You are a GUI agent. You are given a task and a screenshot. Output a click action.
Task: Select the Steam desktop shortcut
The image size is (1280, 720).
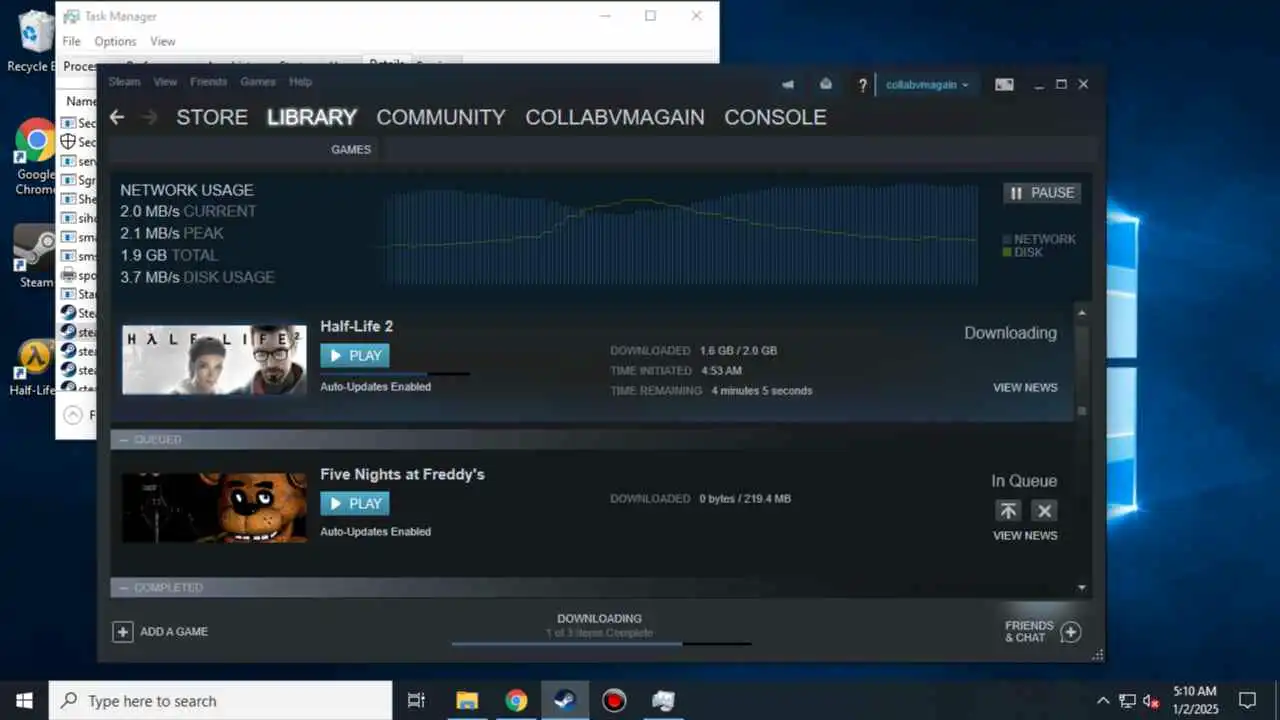point(36,257)
